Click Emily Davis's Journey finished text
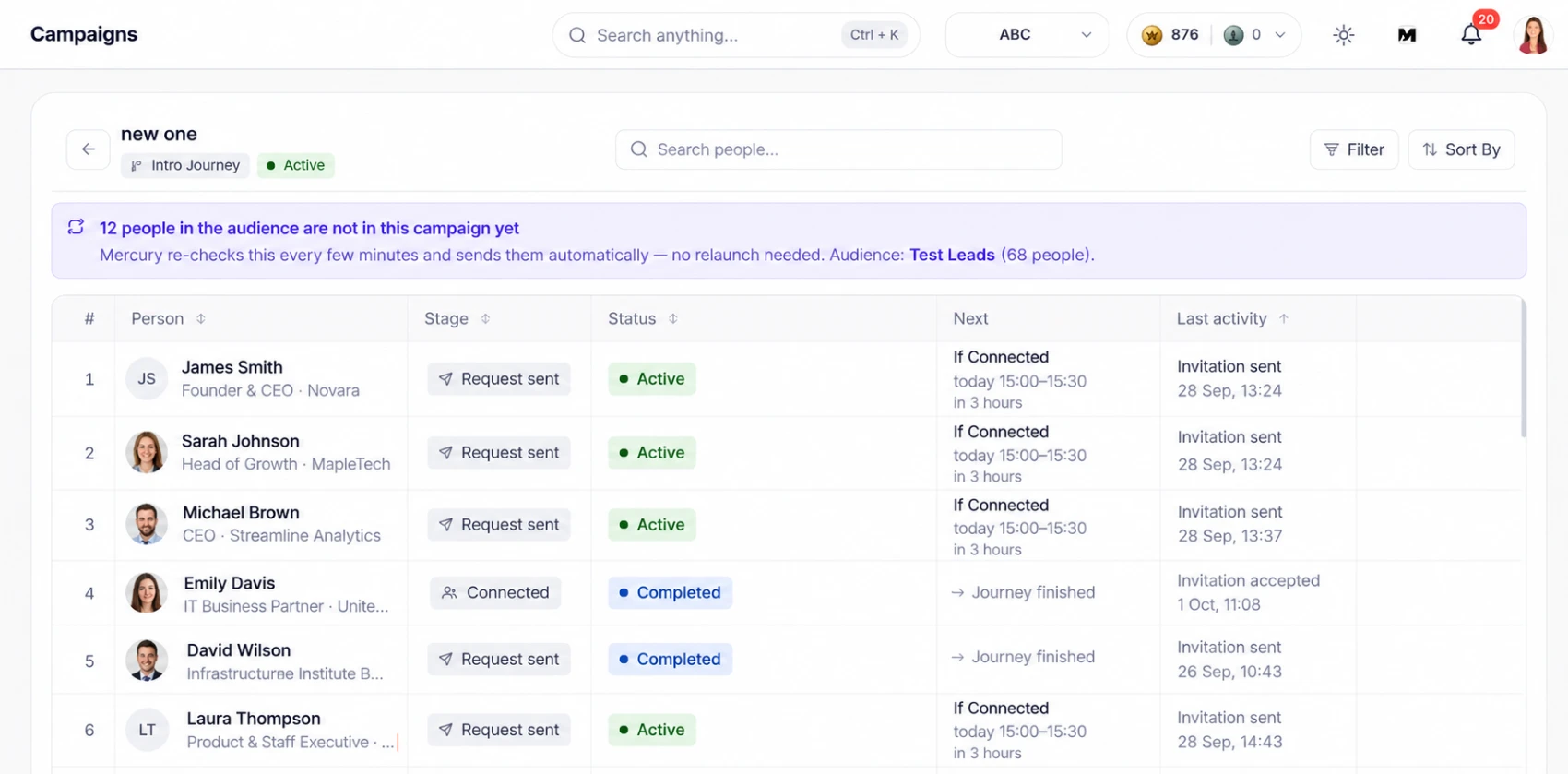 click(x=1033, y=592)
